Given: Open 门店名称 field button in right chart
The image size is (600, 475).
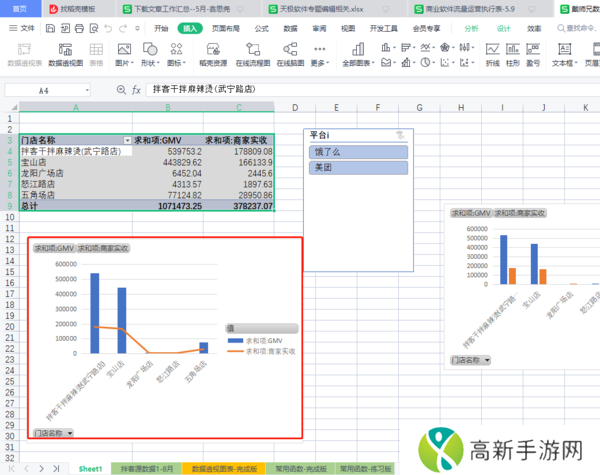Looking at the screenshot, I should pyautogui.click(x=470, y=360).
